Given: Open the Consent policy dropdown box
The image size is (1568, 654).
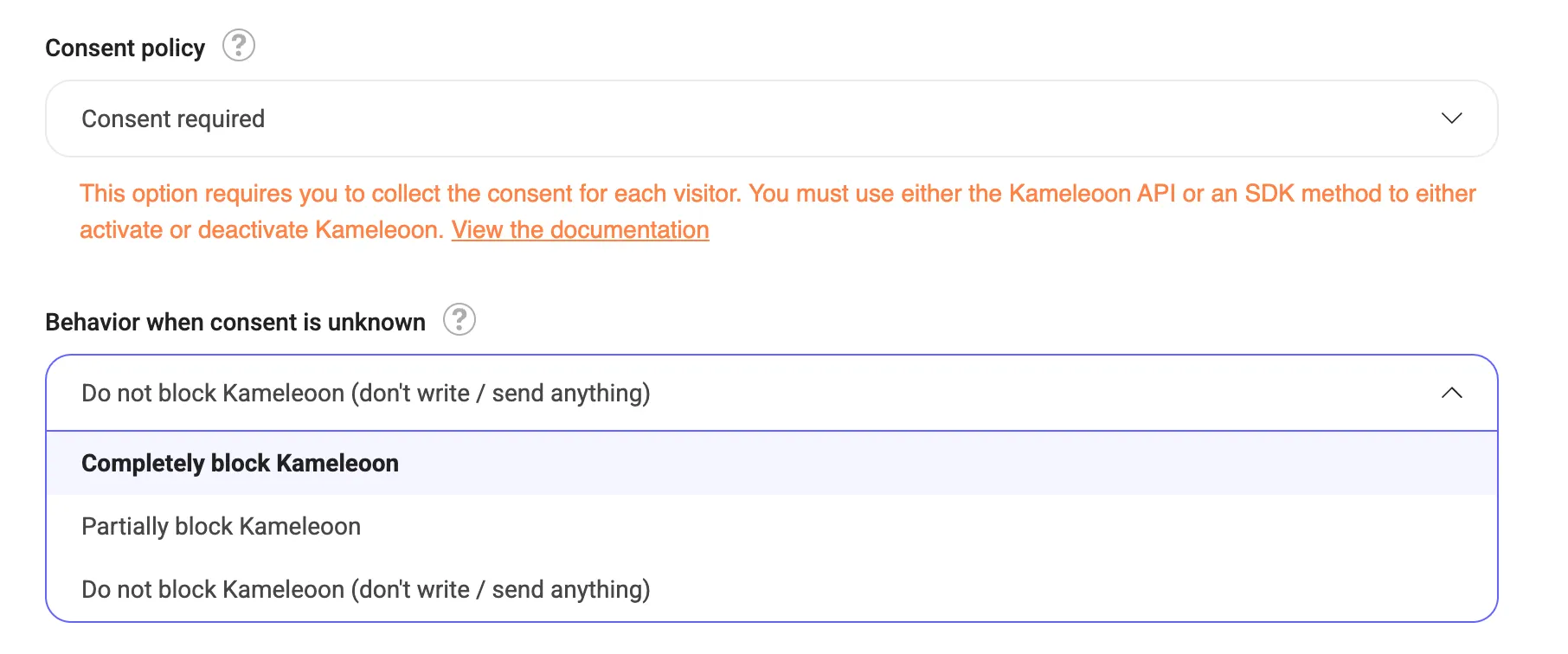Looking at the screenshot, I should coord(770,119).
